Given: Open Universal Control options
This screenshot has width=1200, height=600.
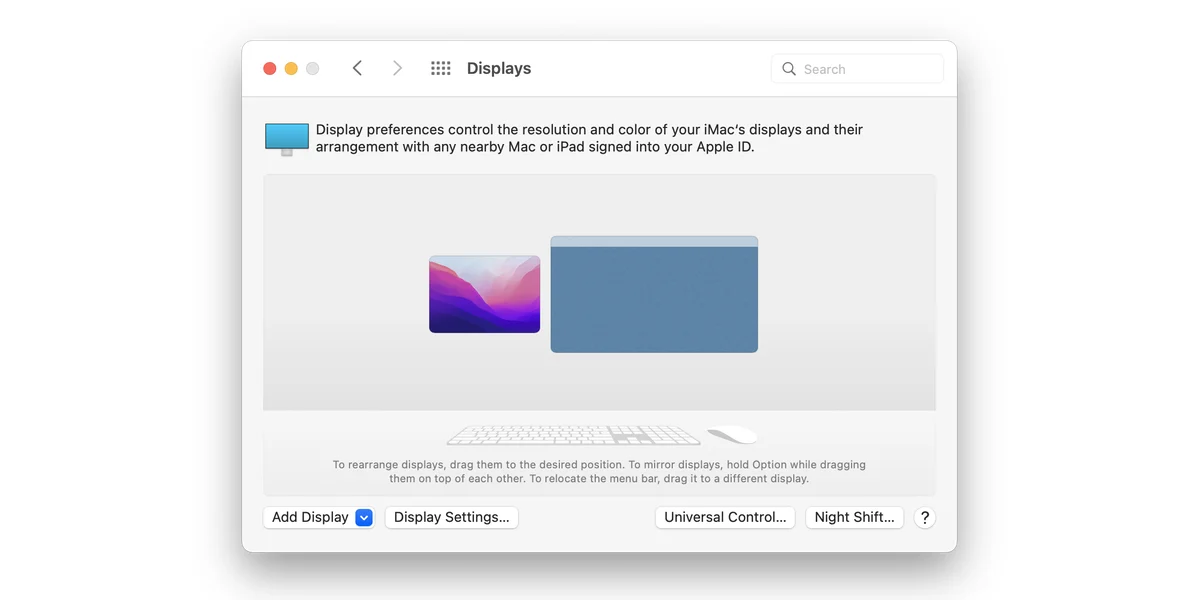Looking at the screenshot, I should point(725,517).
